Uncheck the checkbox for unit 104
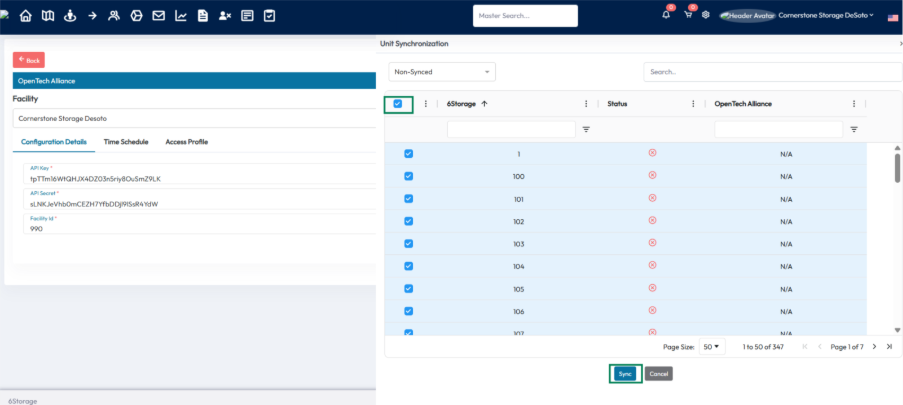 408,267
